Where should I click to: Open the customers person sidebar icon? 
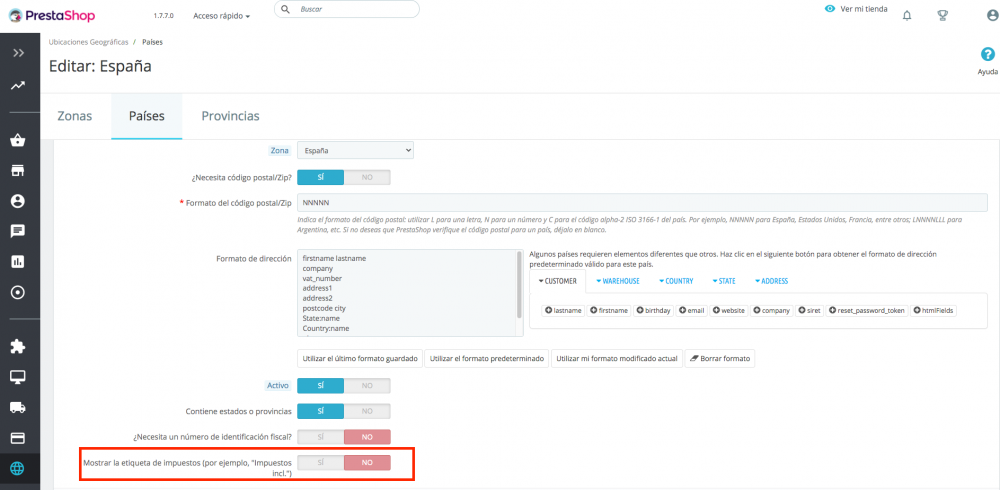coord(18,201)
